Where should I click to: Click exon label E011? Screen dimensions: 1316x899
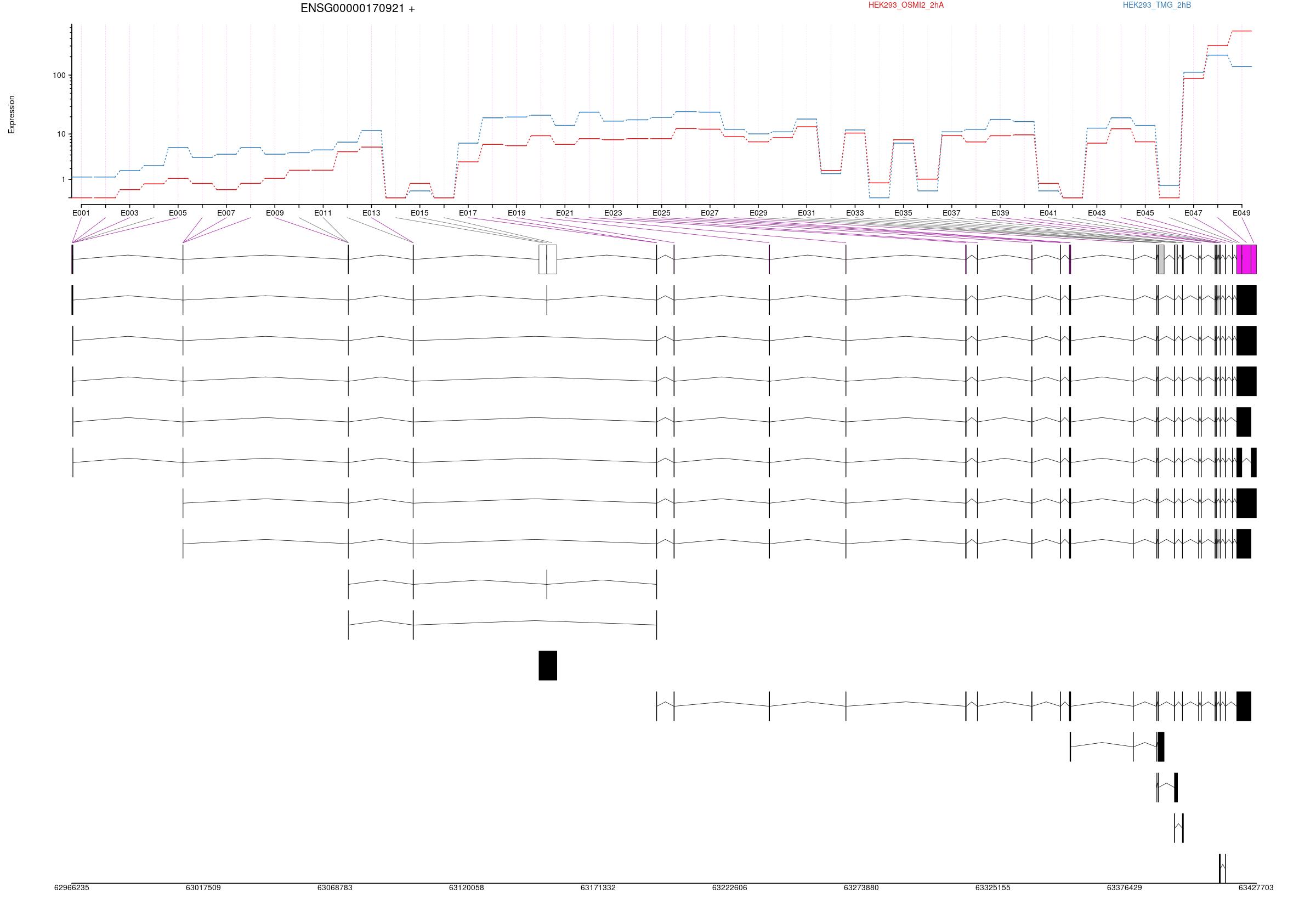click(323, 213)
